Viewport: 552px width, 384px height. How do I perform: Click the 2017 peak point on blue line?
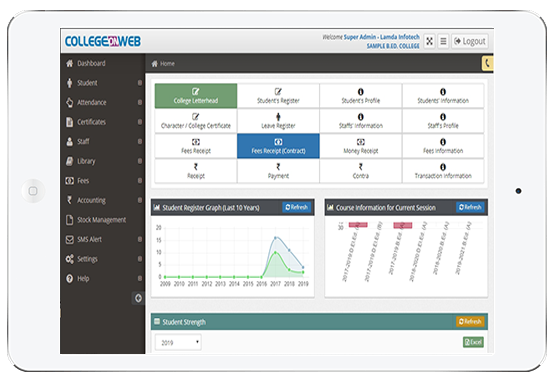pos(275,238)
